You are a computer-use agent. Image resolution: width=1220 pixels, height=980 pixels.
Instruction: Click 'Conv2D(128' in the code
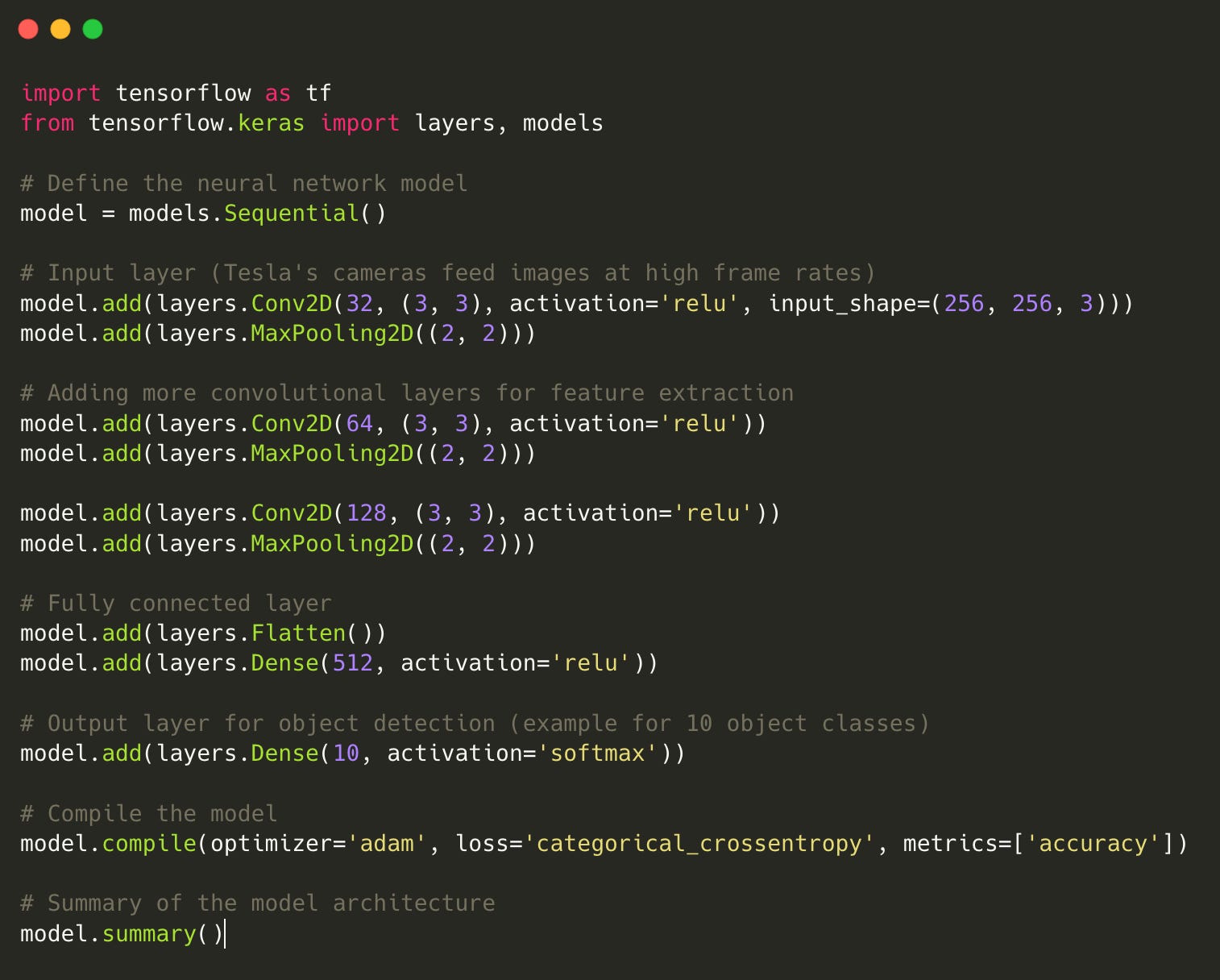319,513
